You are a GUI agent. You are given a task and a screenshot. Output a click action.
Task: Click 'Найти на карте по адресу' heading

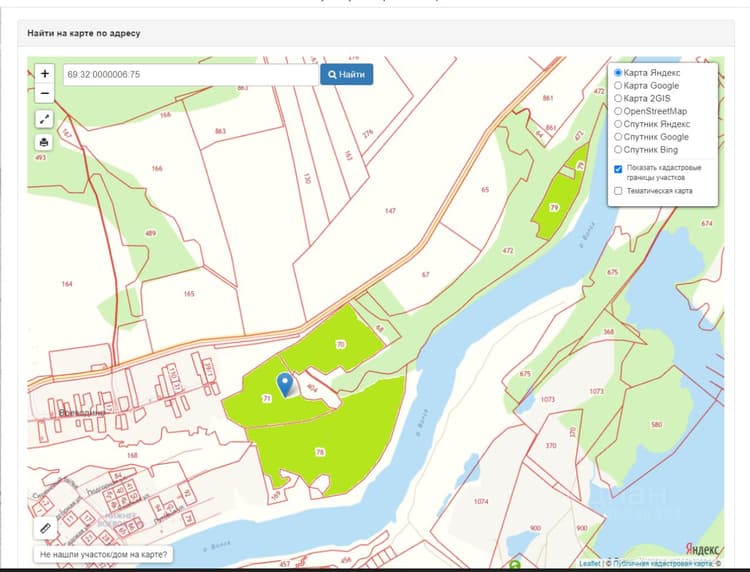click(x=84, y=33)
